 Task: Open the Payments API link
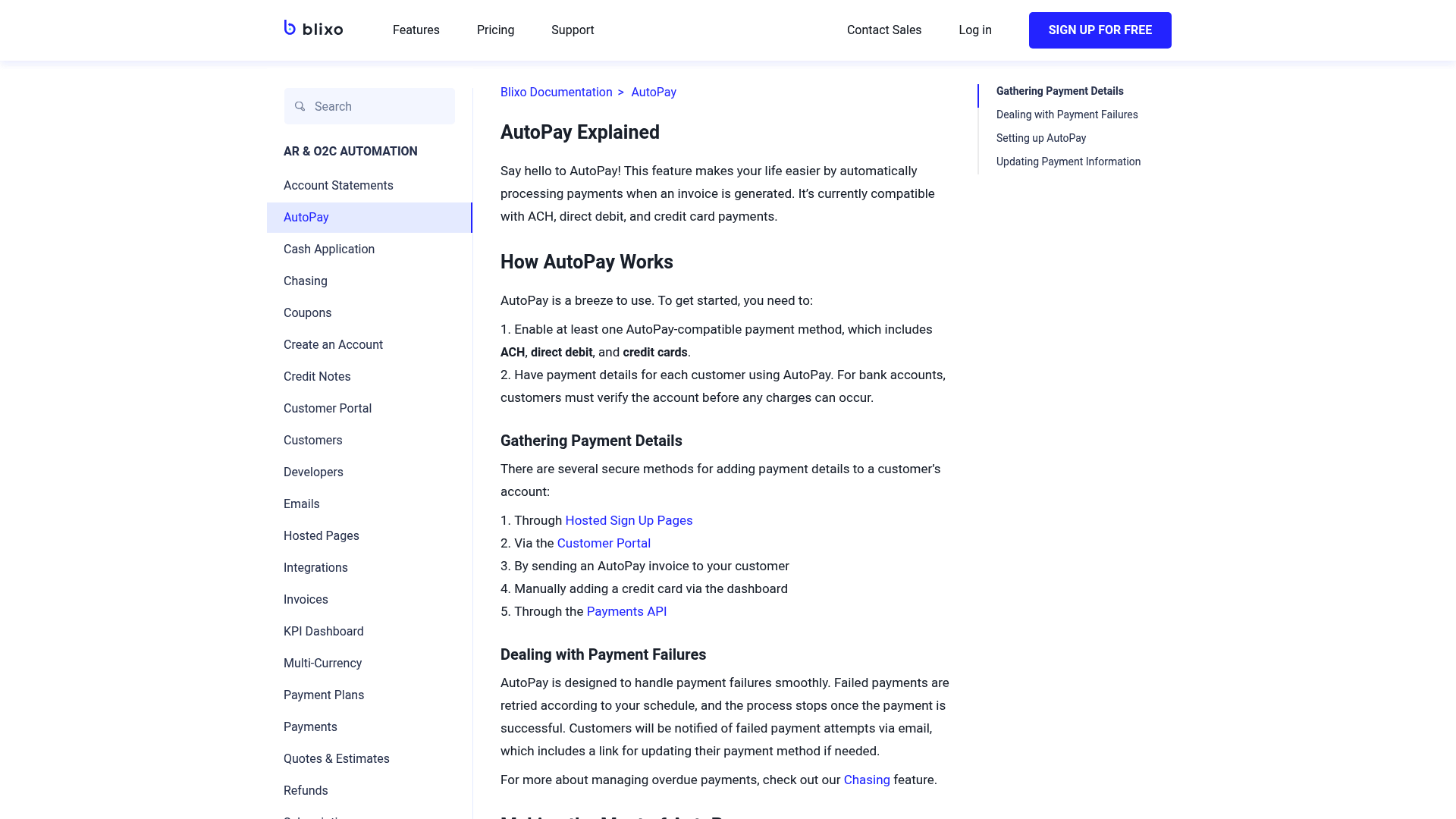[626, 612]
